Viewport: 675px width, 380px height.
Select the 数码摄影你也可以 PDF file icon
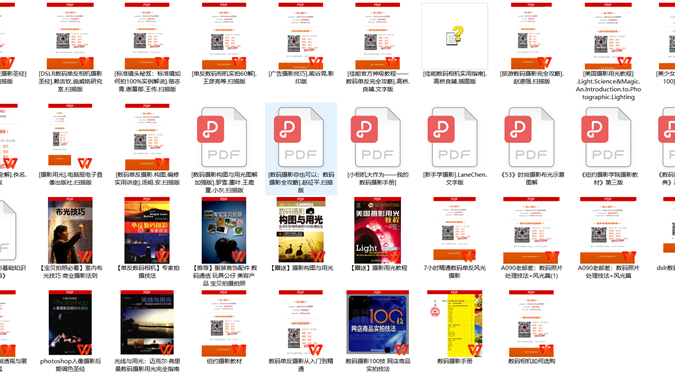click(301, 137)
